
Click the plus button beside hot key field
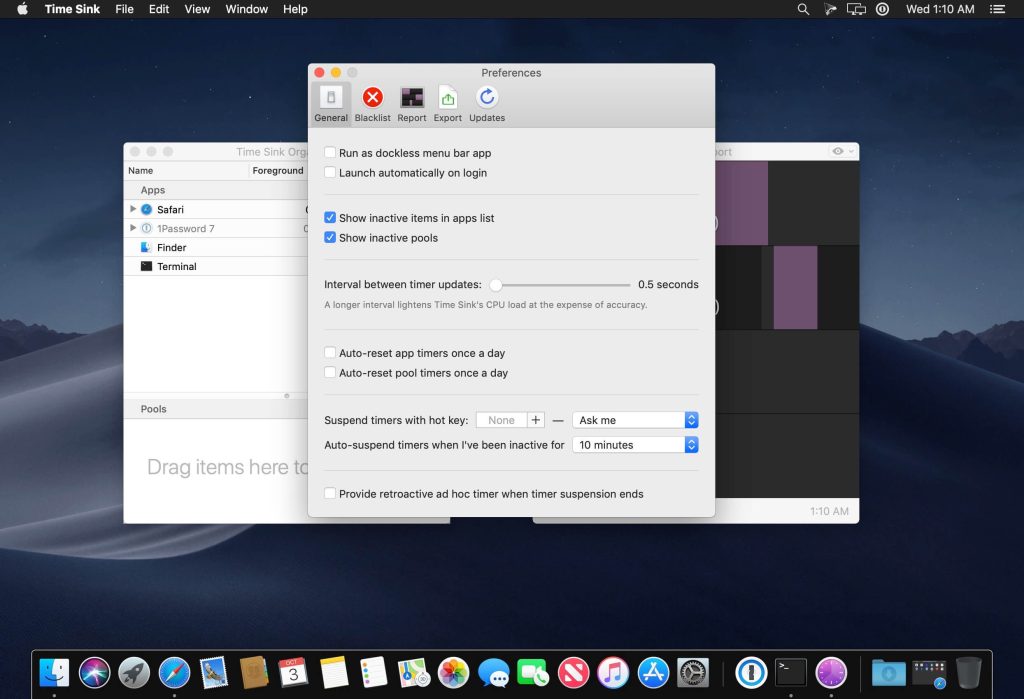pyautogui.click(x=536, y=421)
